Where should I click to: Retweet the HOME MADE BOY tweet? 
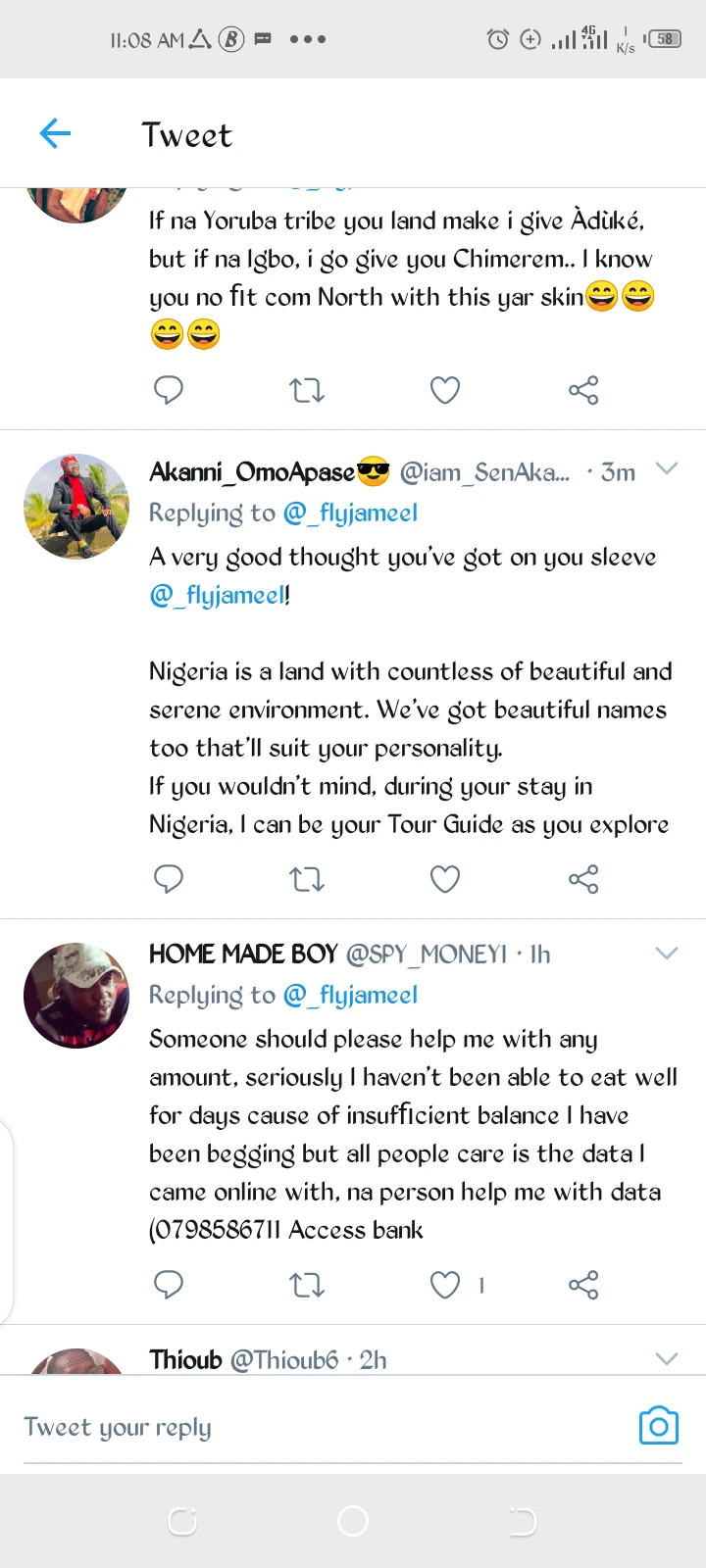(307, 1284)
